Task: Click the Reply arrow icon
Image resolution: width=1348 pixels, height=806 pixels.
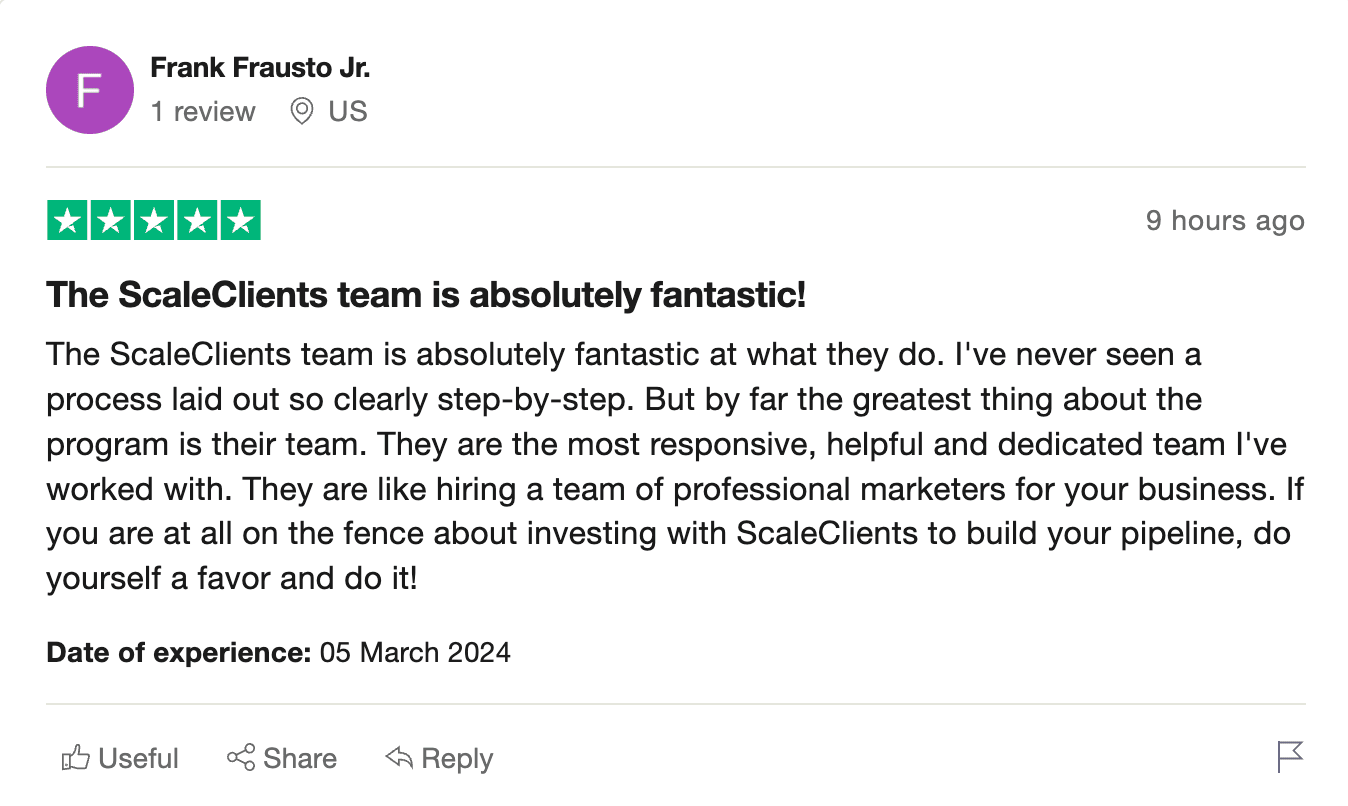Action: pos(399,758)
